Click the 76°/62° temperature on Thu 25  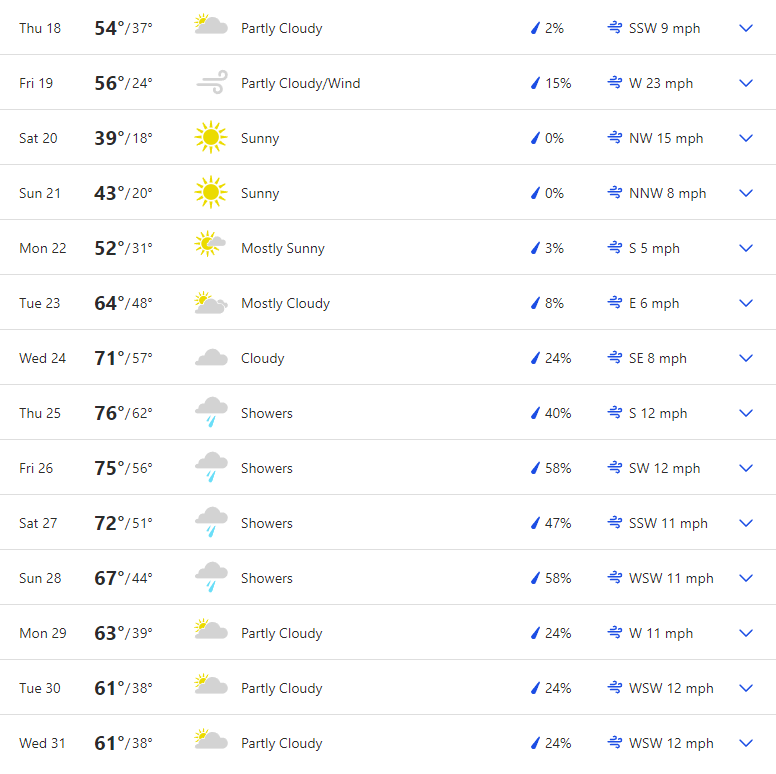[123, 413]
